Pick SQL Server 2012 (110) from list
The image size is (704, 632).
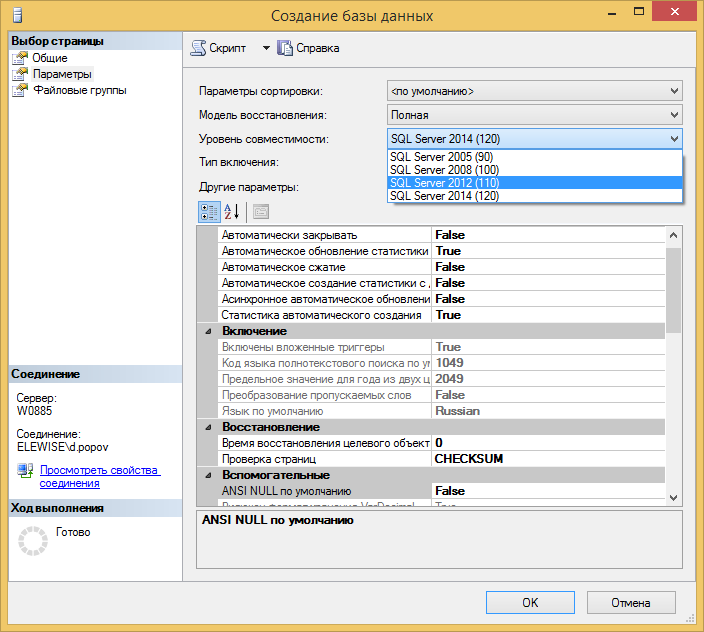click(443, 183)
